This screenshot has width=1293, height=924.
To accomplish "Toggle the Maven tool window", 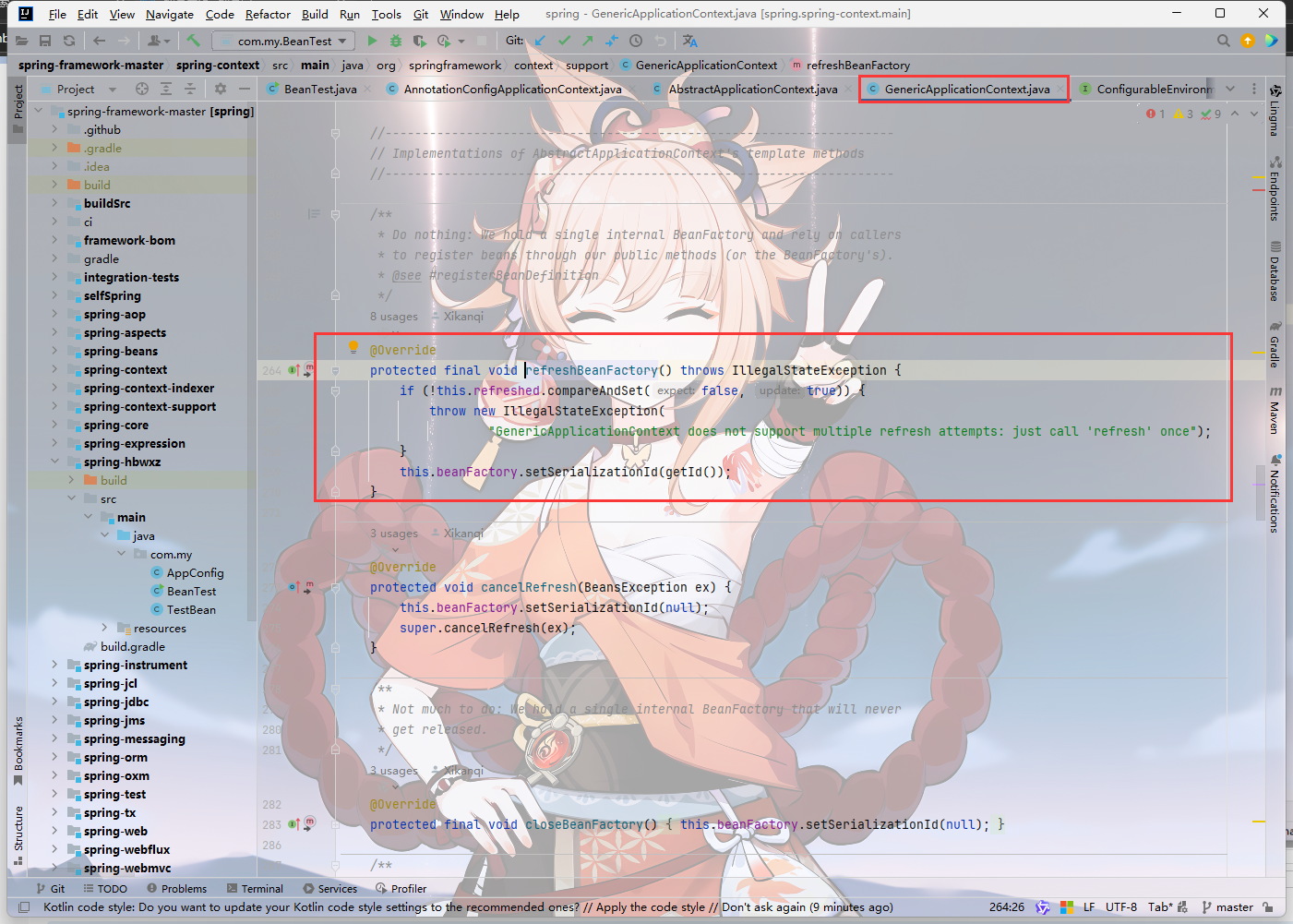I will [x=1275, y=410].
